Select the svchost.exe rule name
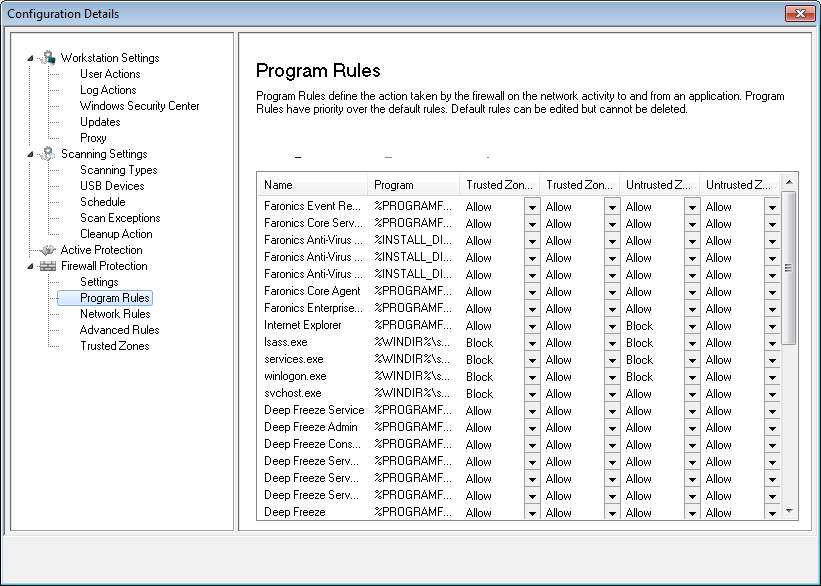The image size is (821, 586). (x=293, y=393)
